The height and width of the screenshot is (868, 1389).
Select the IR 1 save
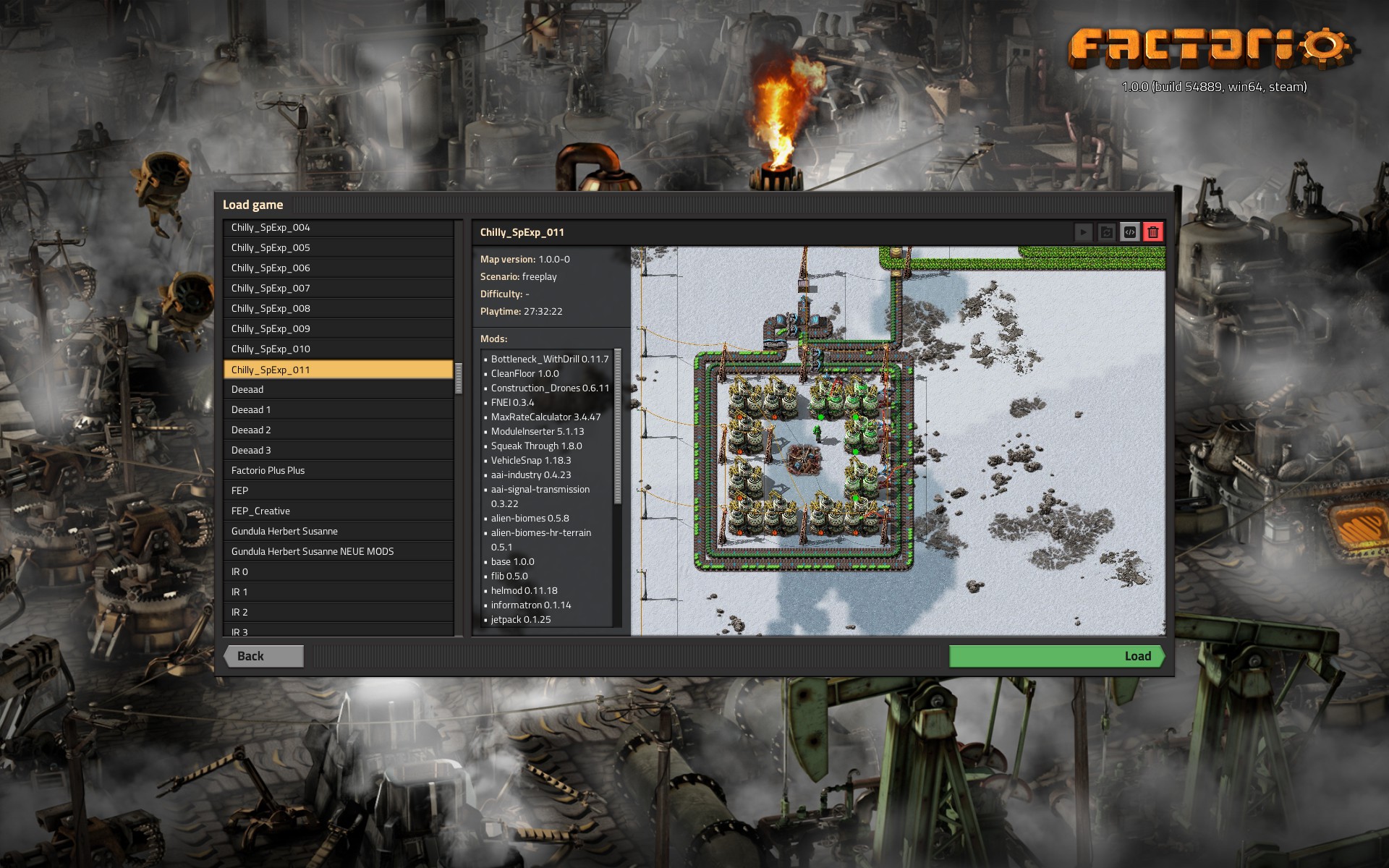338,592
